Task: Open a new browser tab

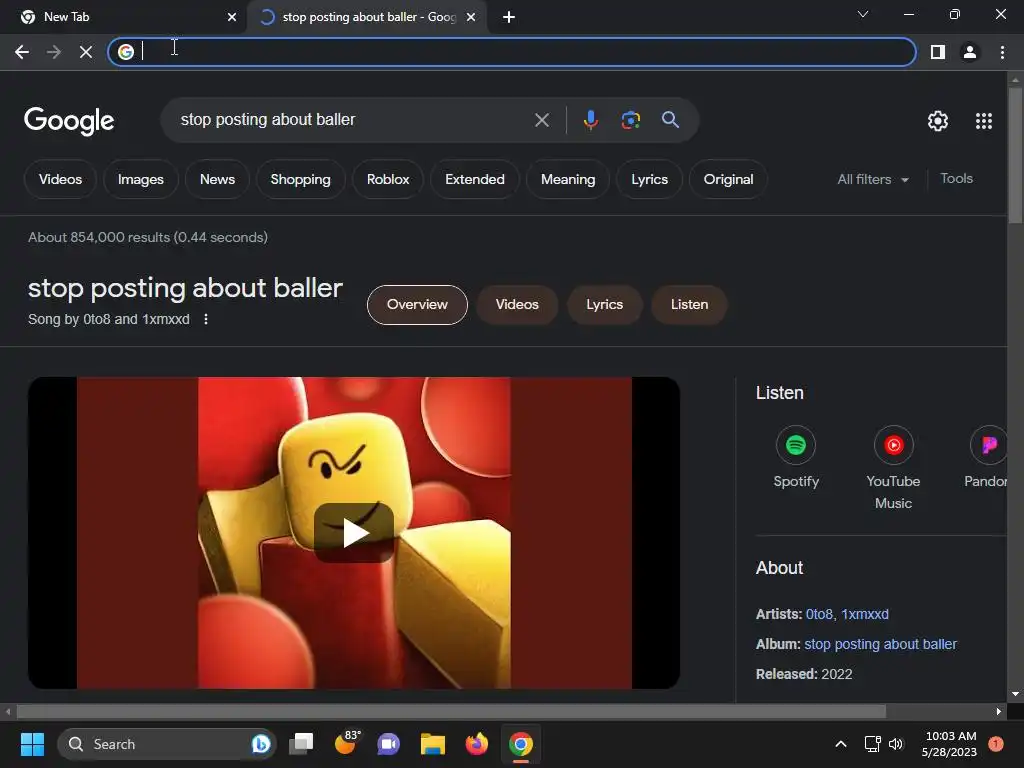Action: tap(509, 17)
